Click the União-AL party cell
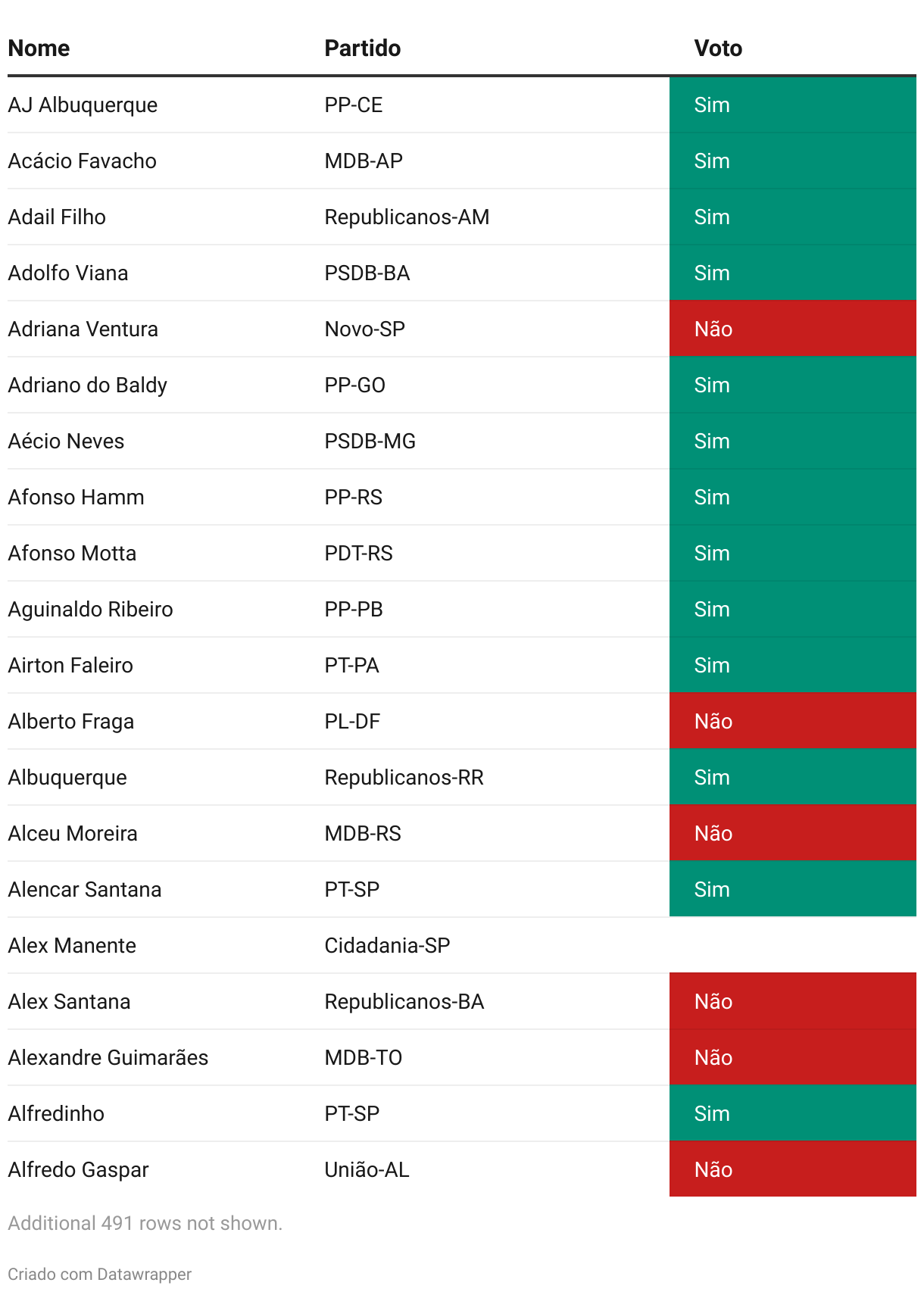The image size is (924, 1292). (367, 1170)
